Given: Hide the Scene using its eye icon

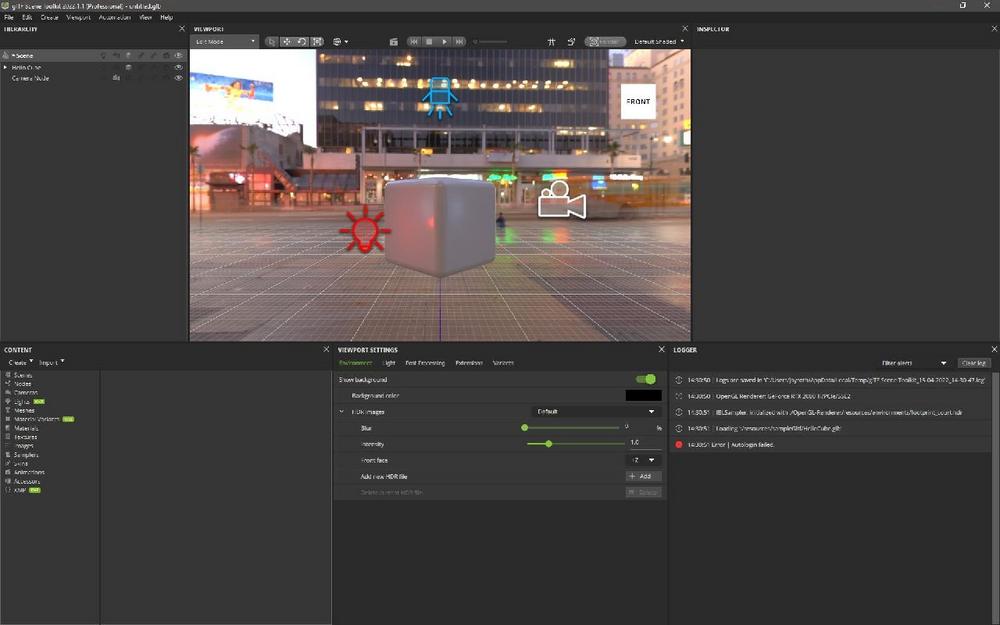Looking at the screenshot, I should click(179, 55).
